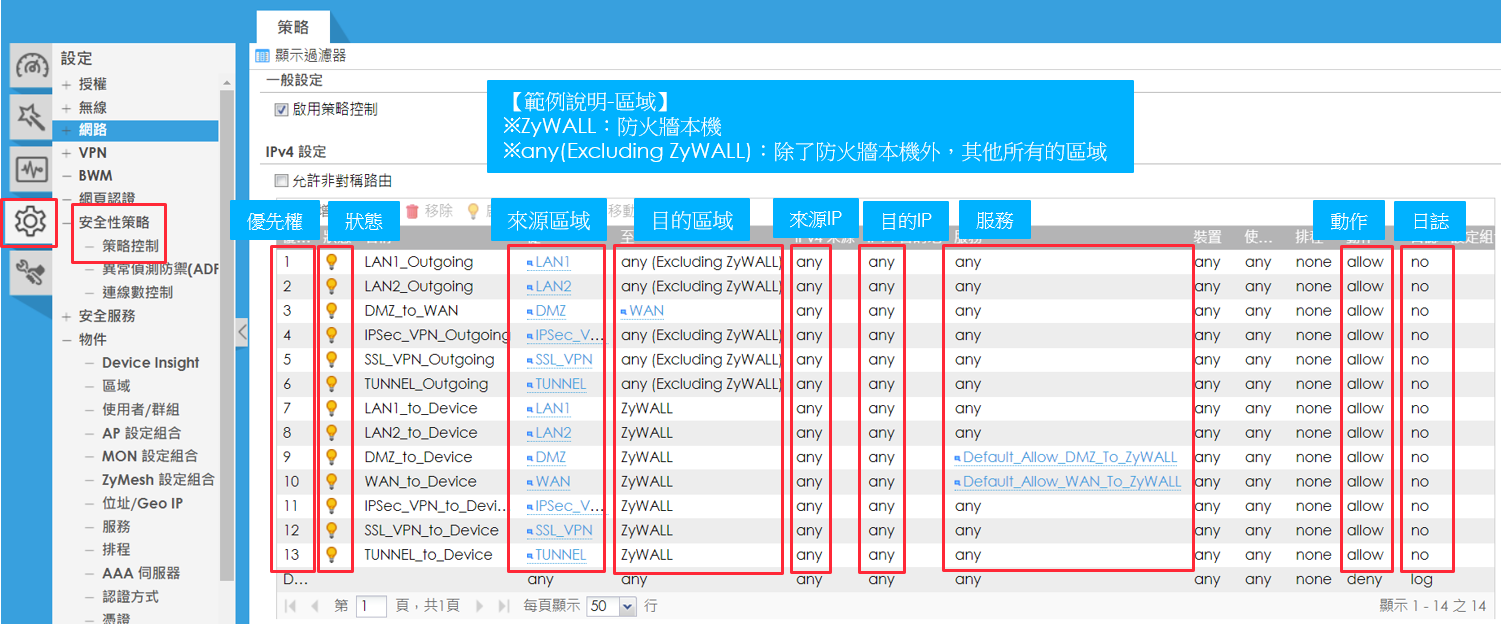Collapse the 物件 tree node
Screen dimensions: 1501x624
pyautogui.click(x=67, y=340)
